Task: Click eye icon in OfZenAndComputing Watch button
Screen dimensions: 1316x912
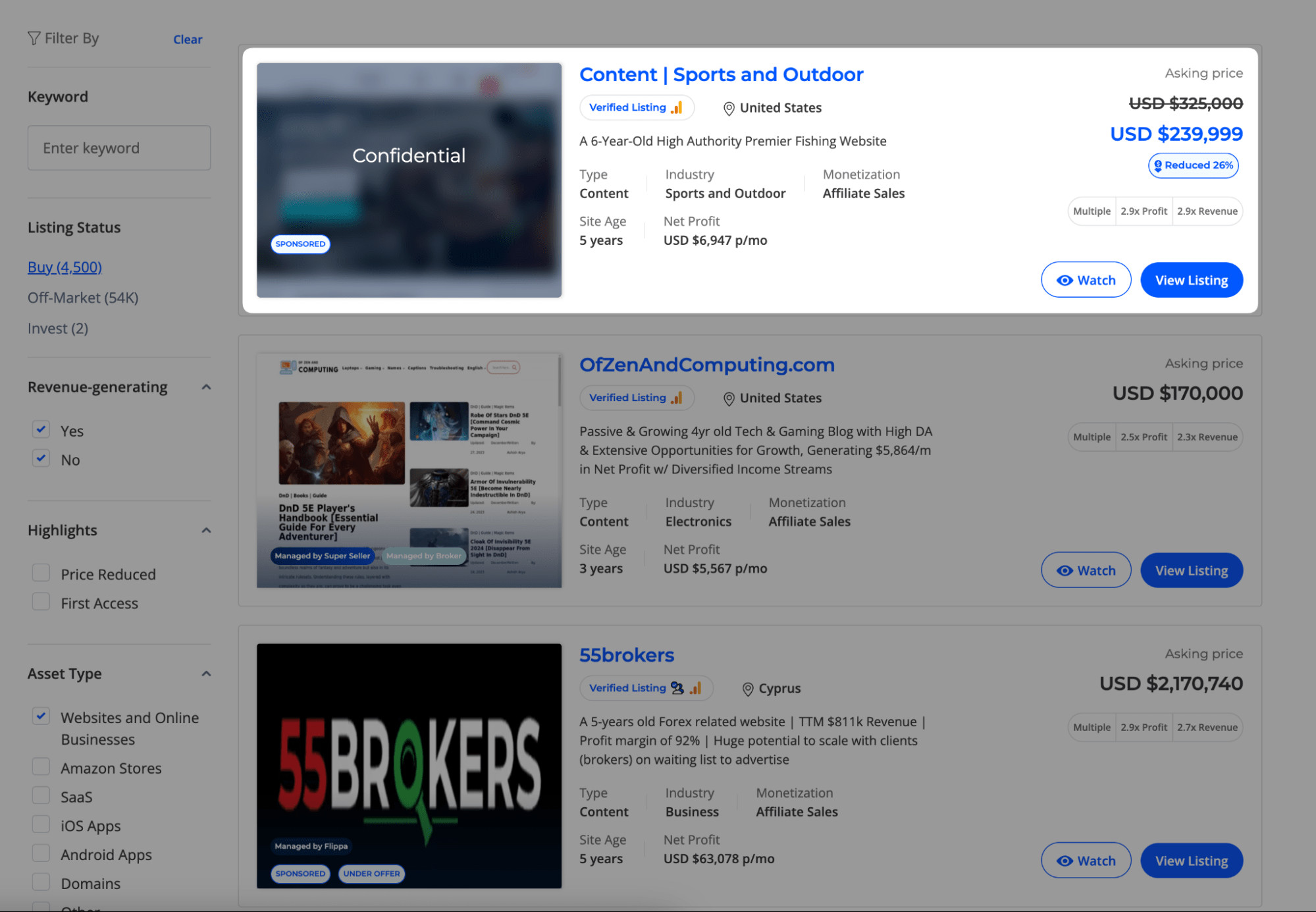Action: pyautogui.click(x=1065, y=571)
